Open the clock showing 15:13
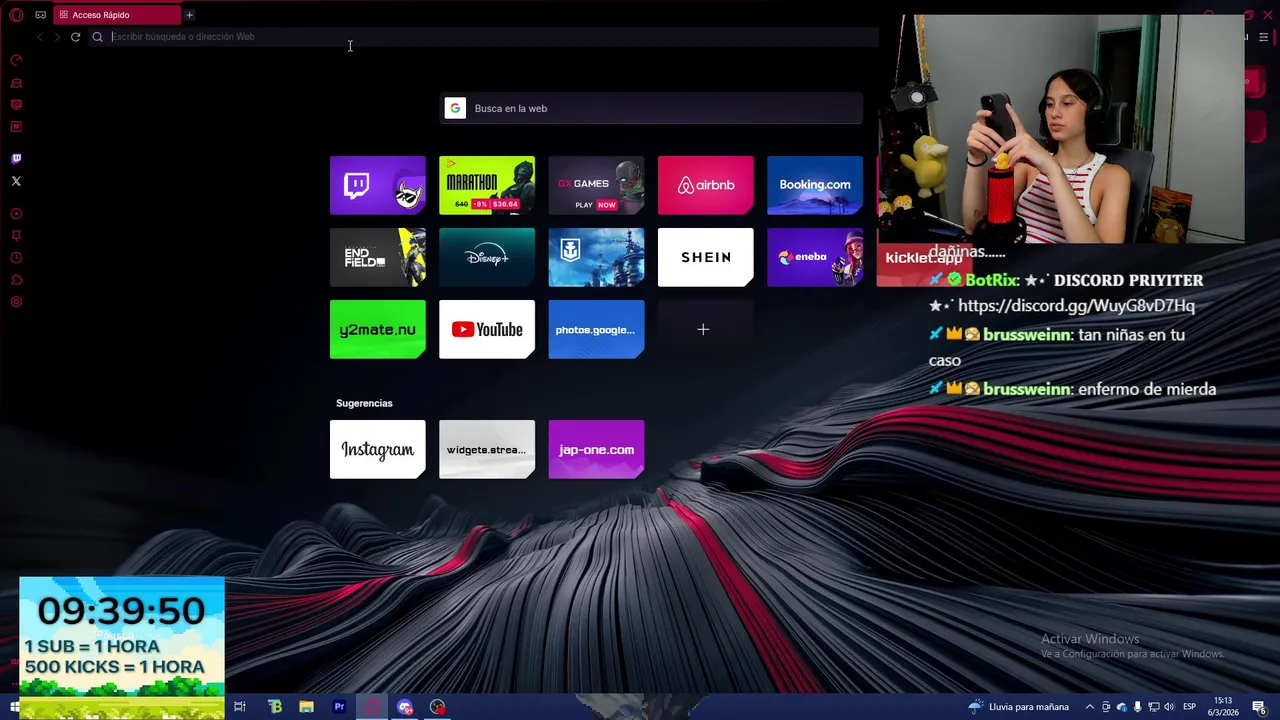This screenshot has height=720, width=1280. click(x=1223, y=706)
